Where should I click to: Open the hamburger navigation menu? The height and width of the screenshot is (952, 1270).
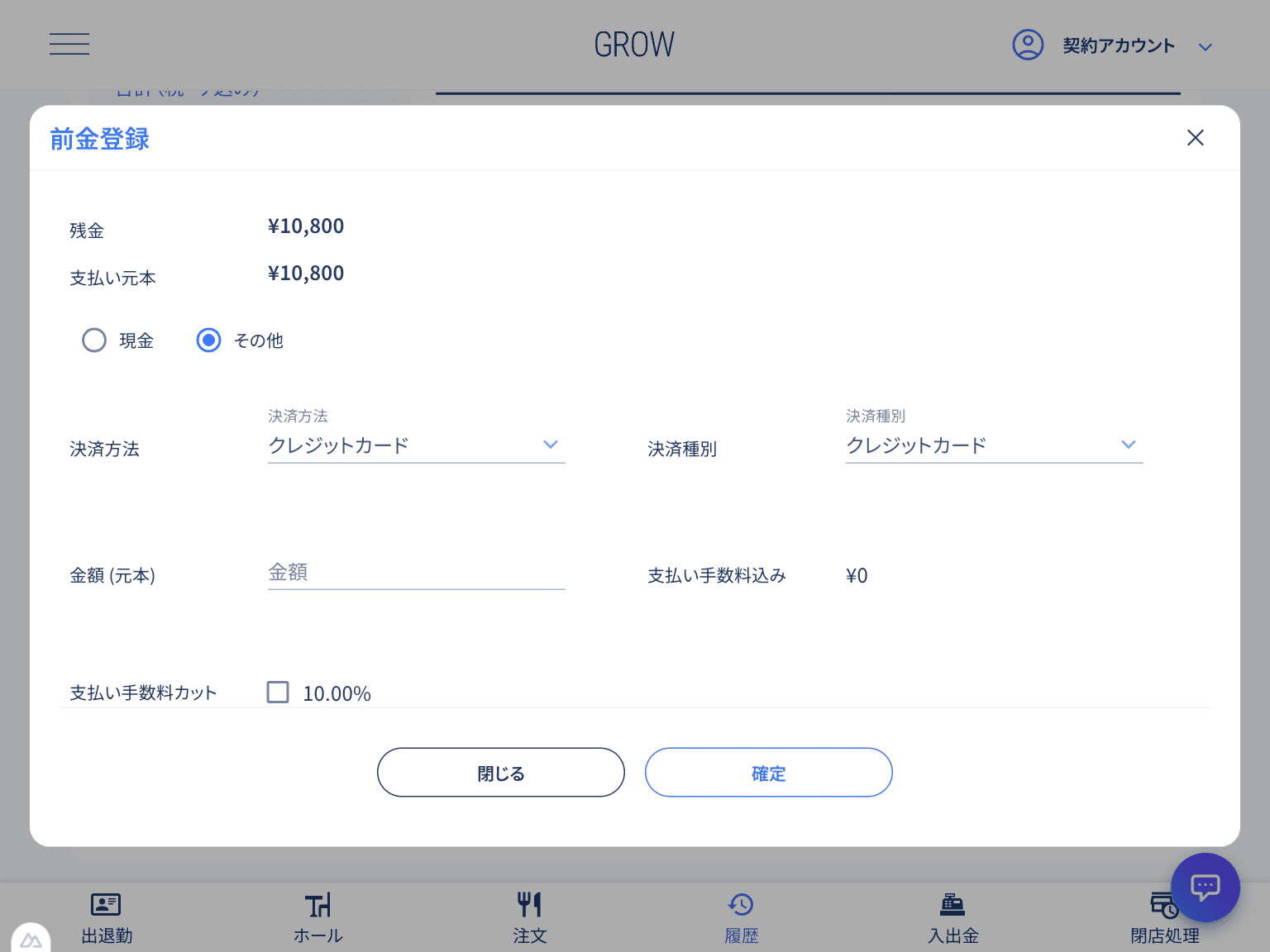tap(69, 44)
